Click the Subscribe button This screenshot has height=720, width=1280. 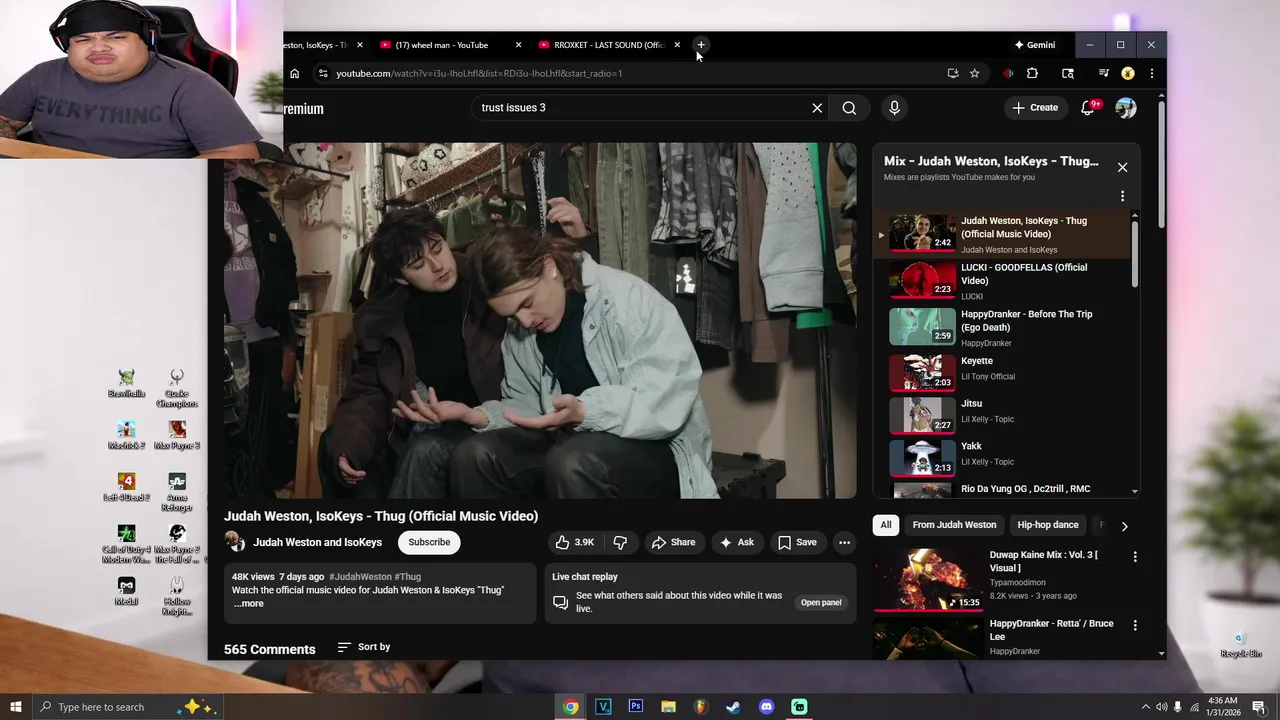click(429, 542)
